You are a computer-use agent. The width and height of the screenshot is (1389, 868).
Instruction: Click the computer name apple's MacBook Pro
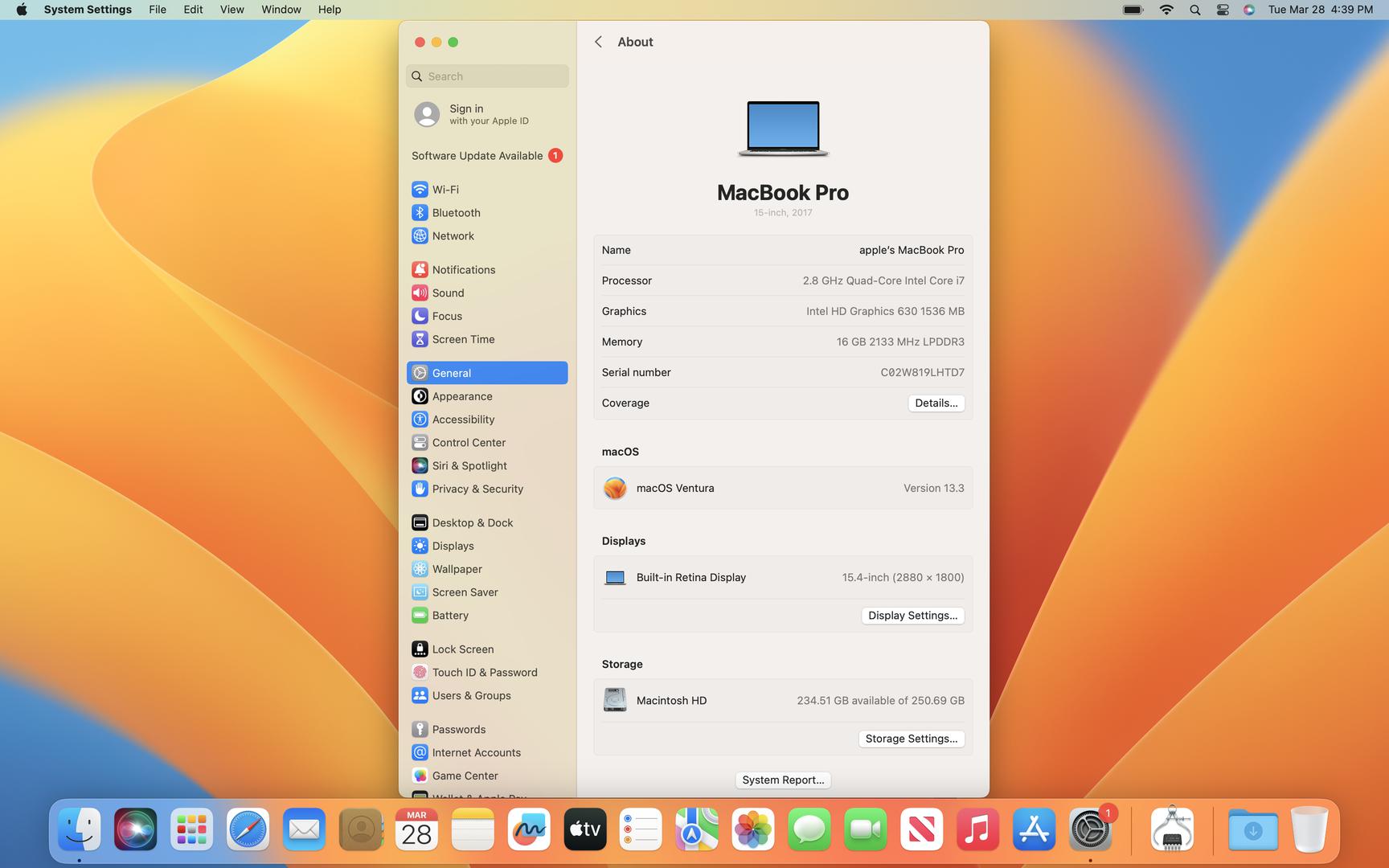click(x=912, y=250)
